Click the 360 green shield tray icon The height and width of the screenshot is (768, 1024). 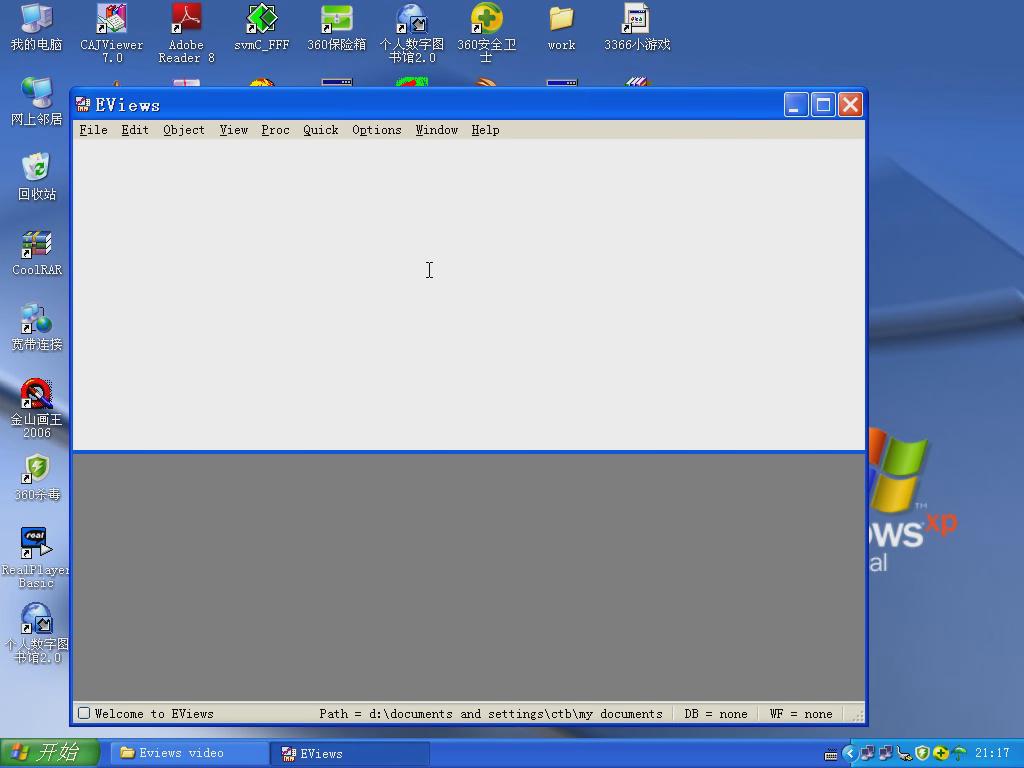pyautogui.click(x=922, y=754)
